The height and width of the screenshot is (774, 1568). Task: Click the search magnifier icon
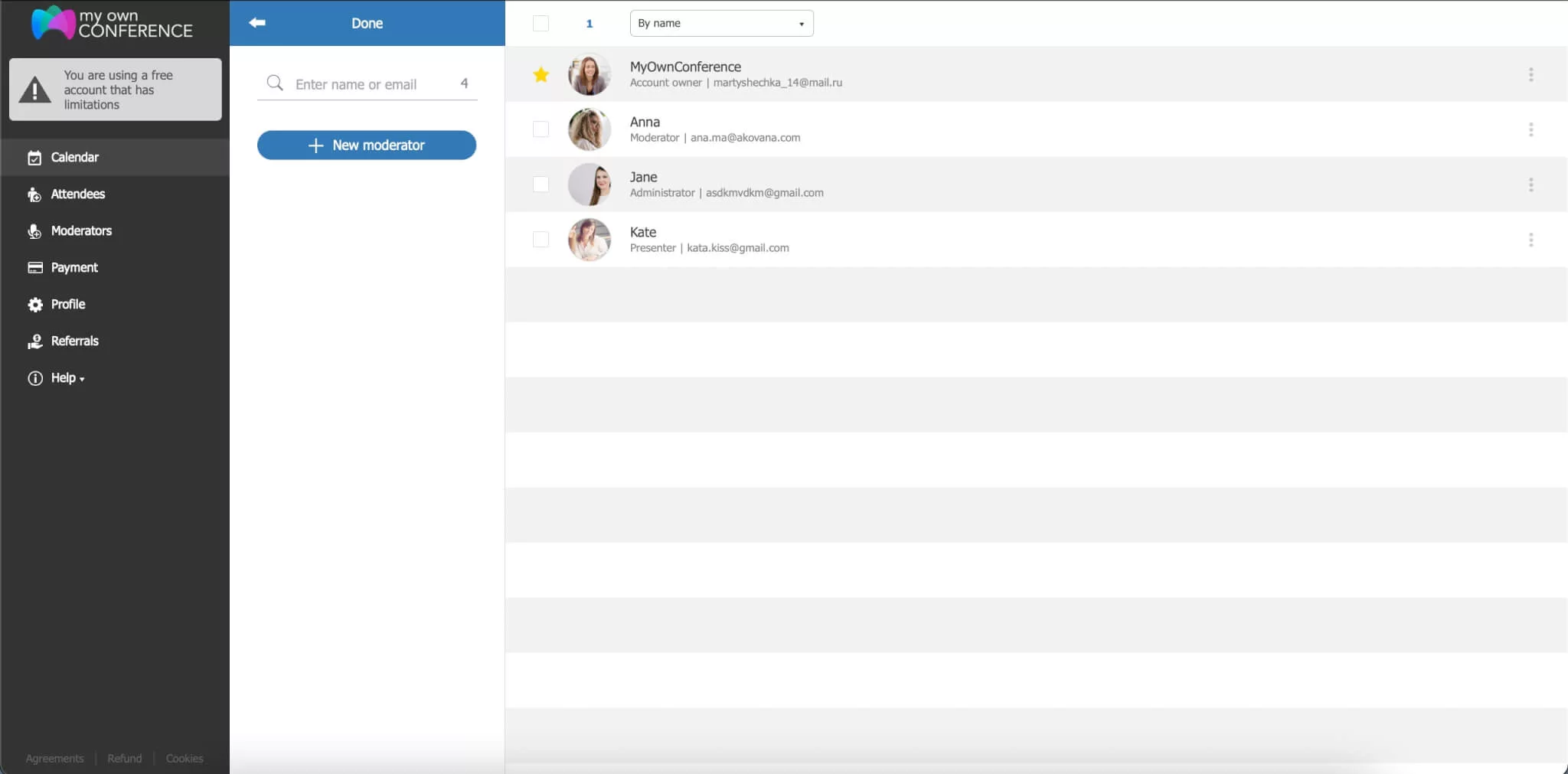pos(274,83)
